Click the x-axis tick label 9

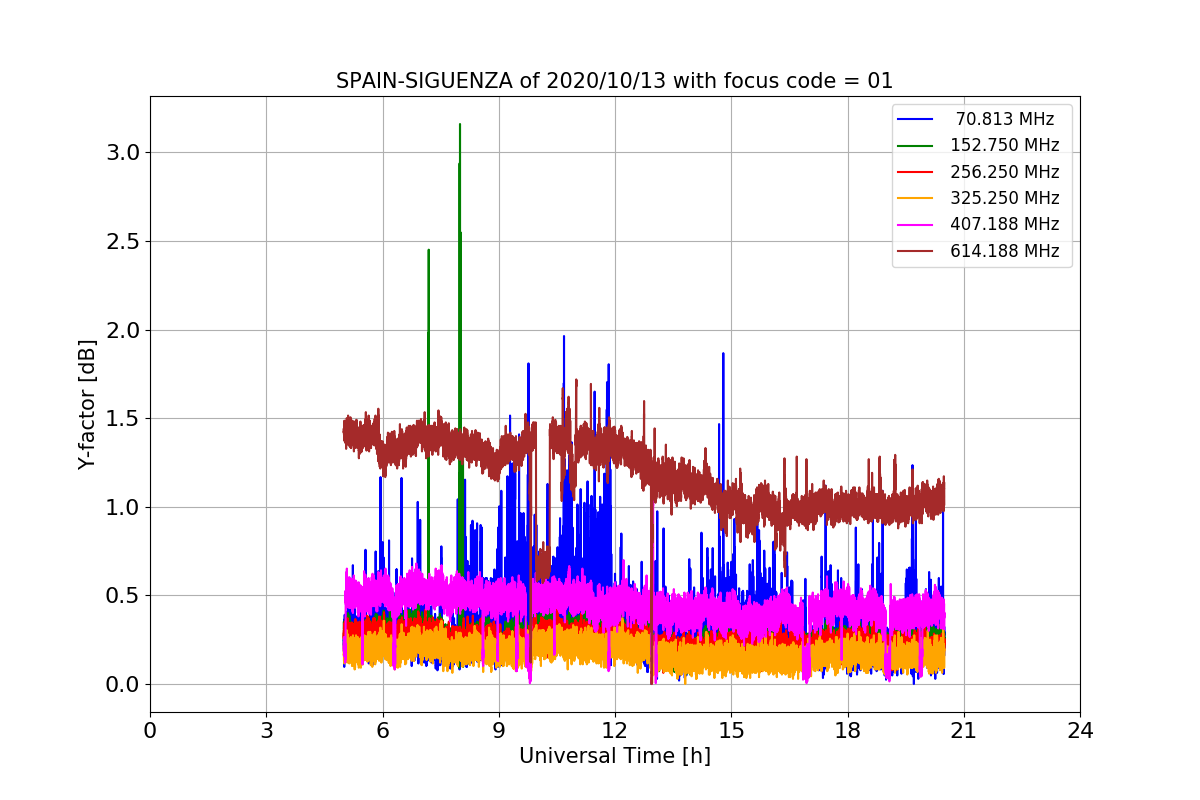pyautogui.click(x=499, y=730)
